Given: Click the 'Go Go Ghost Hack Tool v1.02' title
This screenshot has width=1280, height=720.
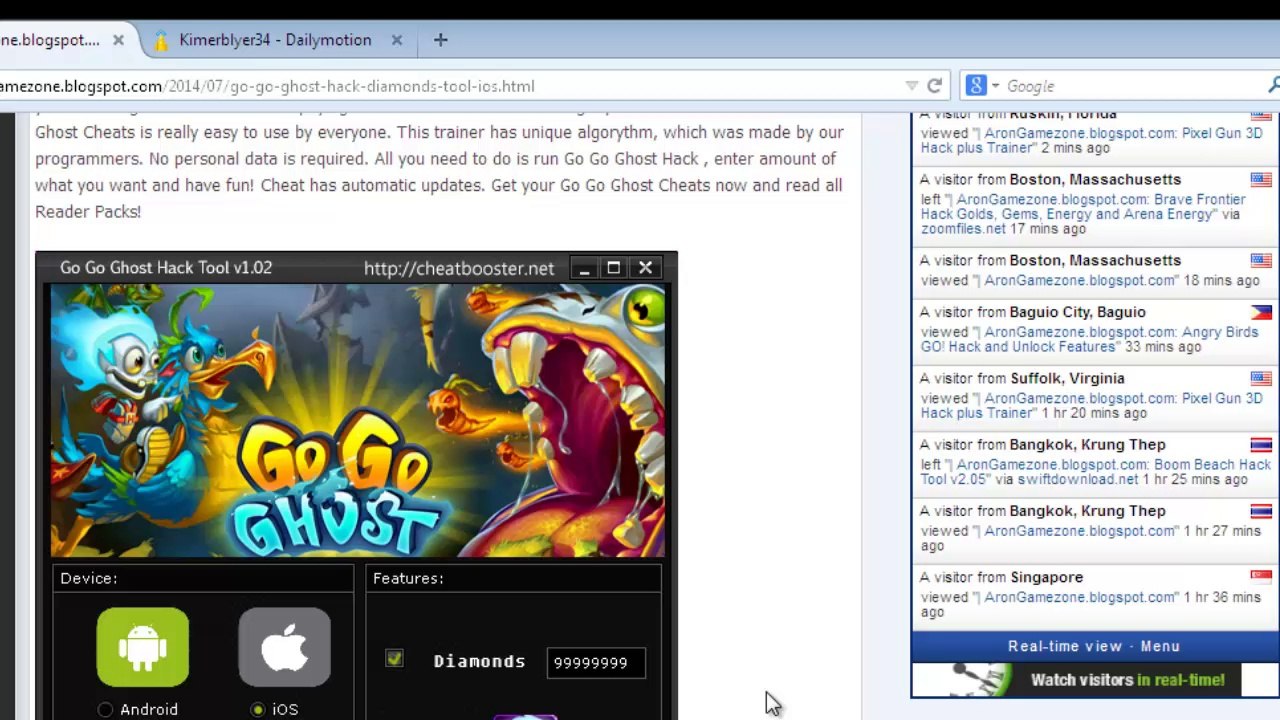Looking at the screenshot, I should click(x=166, y=268).
